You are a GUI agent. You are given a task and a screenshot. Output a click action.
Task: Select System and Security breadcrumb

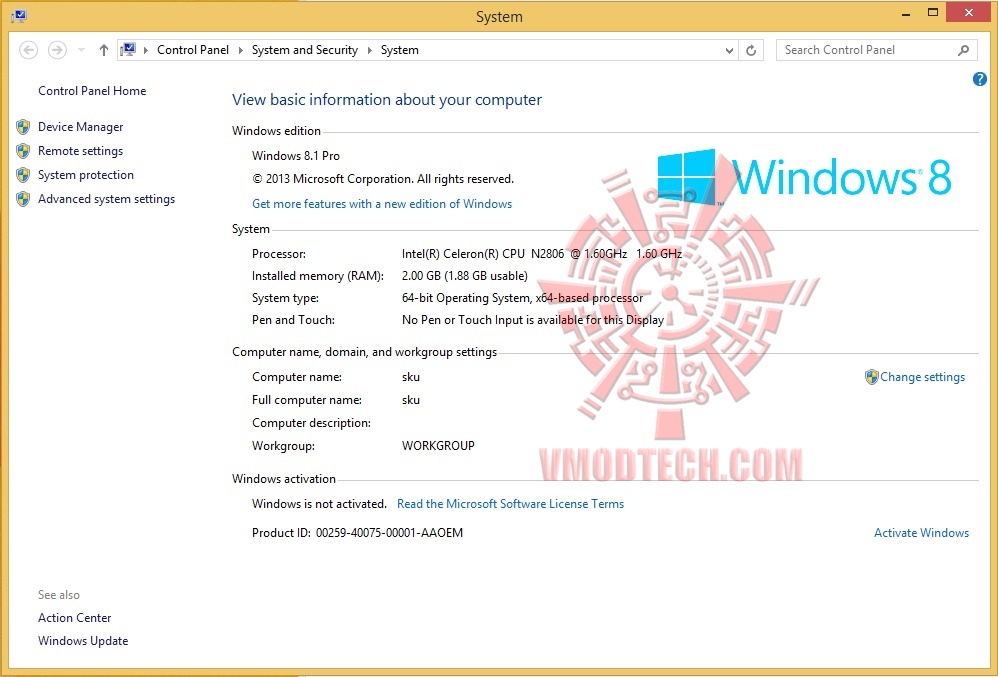[x=305, y=50]
